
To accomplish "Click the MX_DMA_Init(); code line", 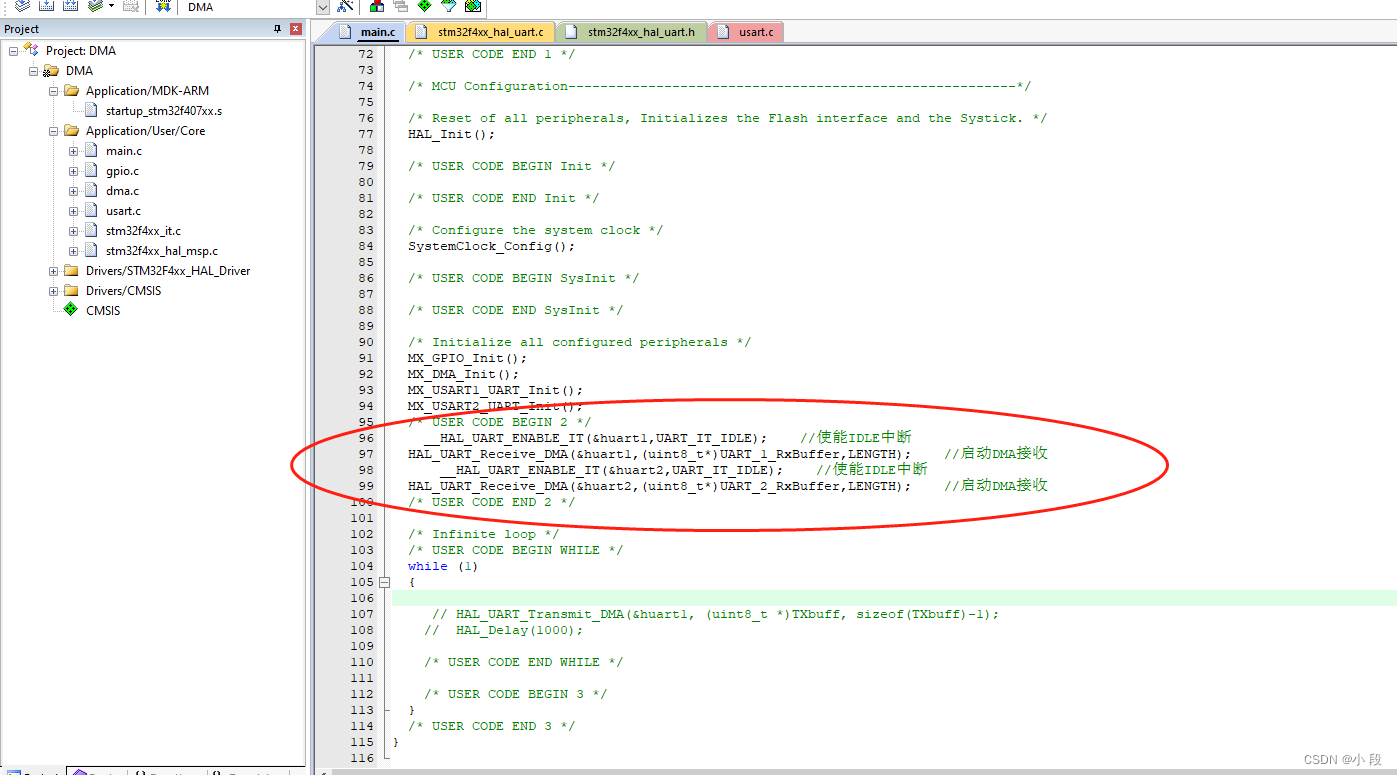I will click(x=463, y=374).
